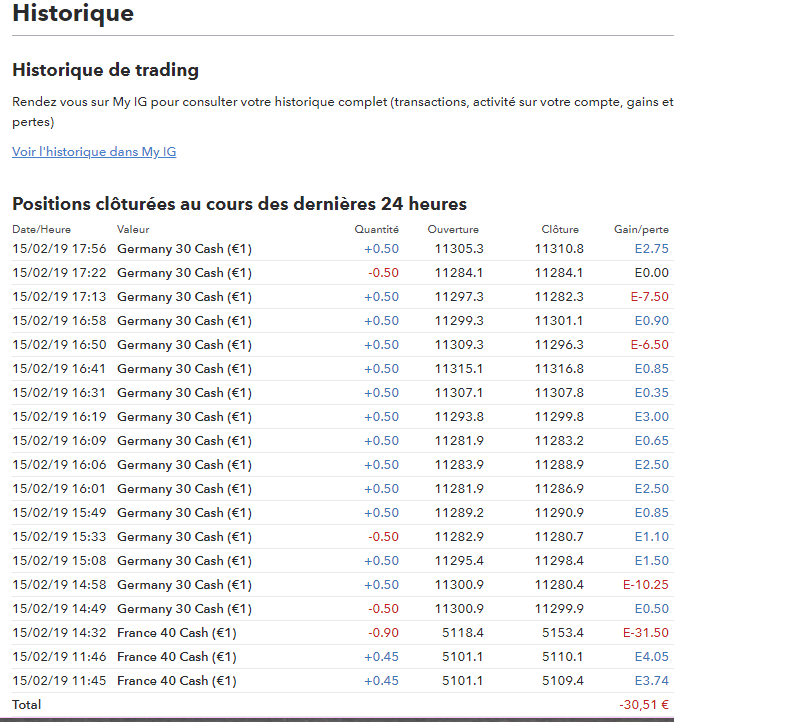Viewport: 800px width, 722px height.
Task: Click the Clôture column header
Action: point(560,229)
